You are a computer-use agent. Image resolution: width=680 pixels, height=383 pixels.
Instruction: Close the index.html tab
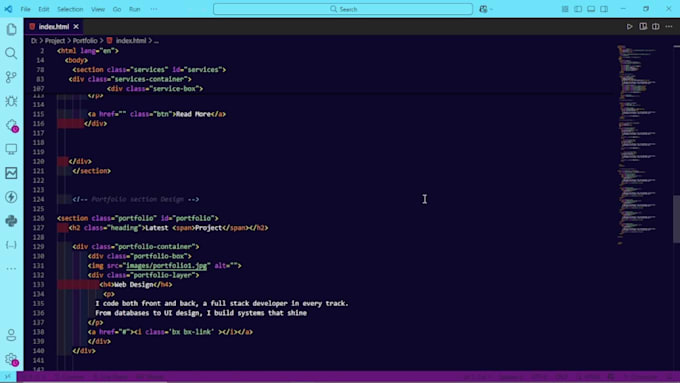76,26
